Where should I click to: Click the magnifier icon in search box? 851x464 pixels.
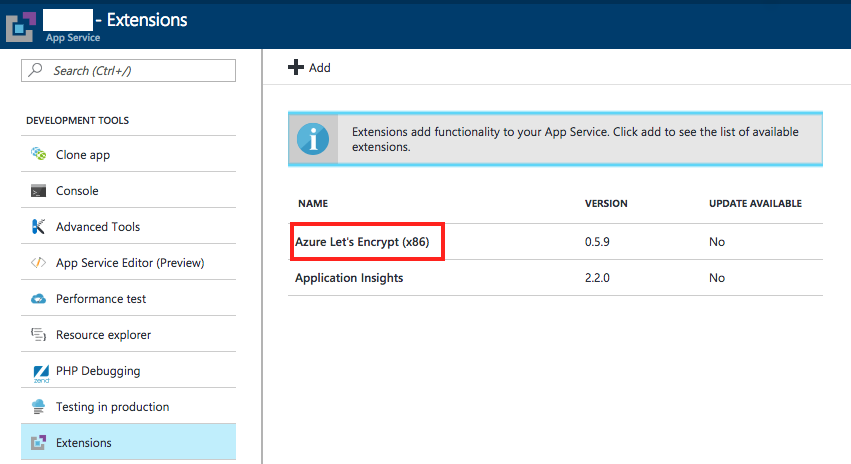tap(36, 69)
